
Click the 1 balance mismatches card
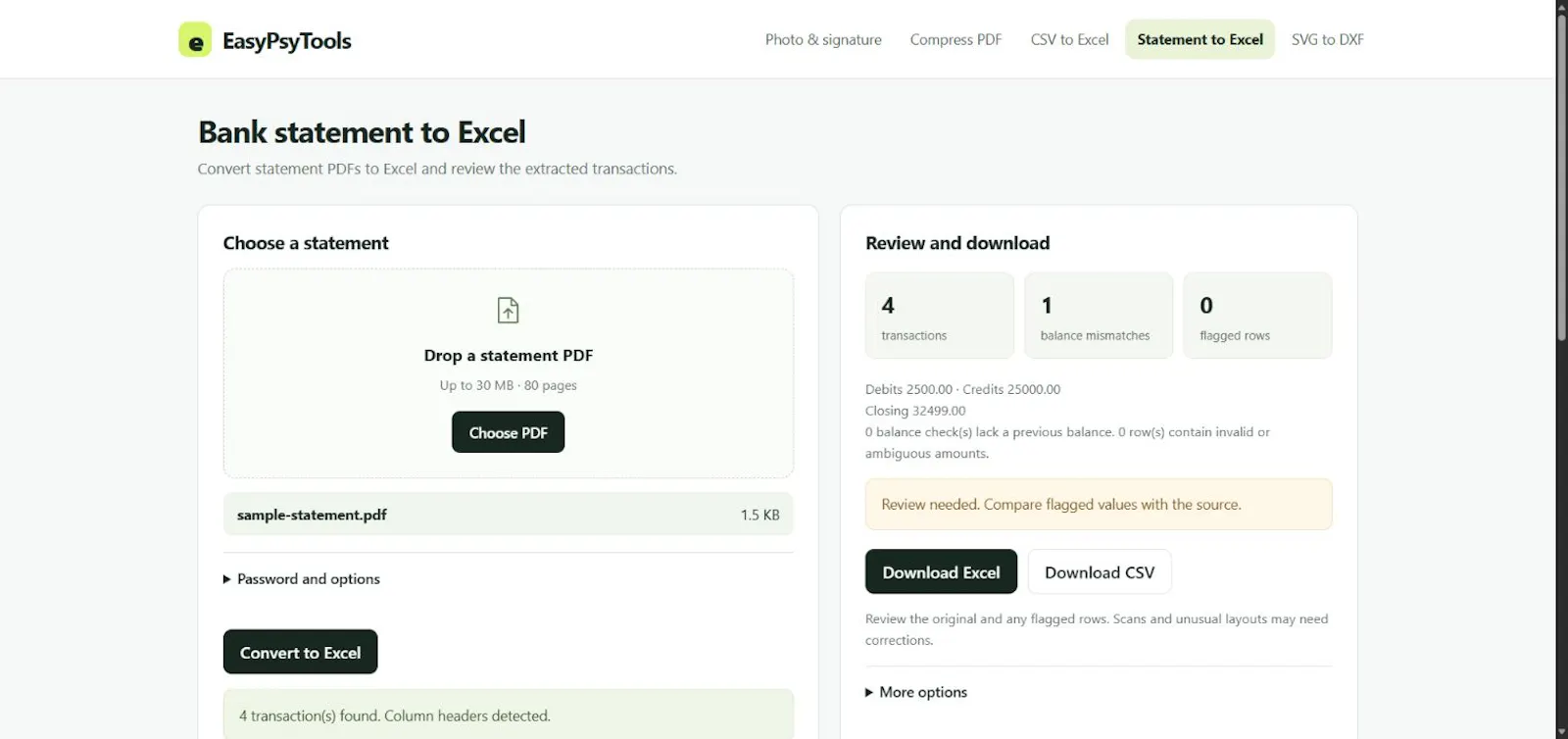click(1099, 316)
